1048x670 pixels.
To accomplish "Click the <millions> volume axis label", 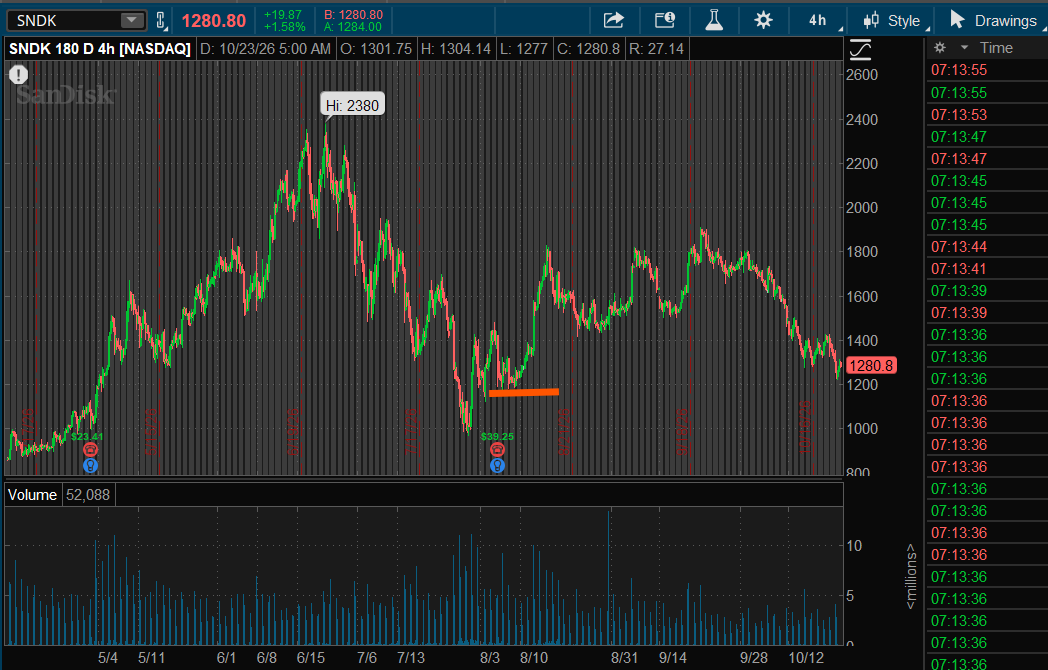I will [910, 576].
